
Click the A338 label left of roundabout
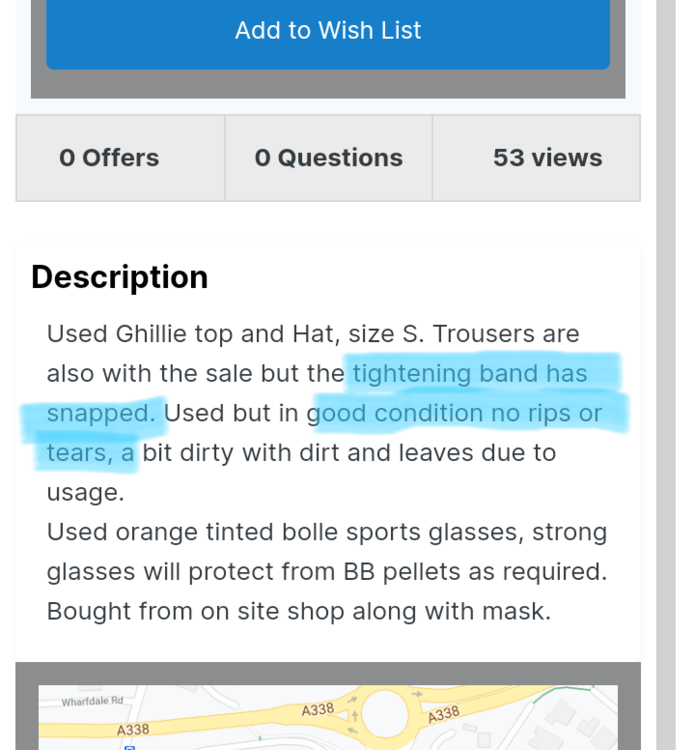coord(317,709)
